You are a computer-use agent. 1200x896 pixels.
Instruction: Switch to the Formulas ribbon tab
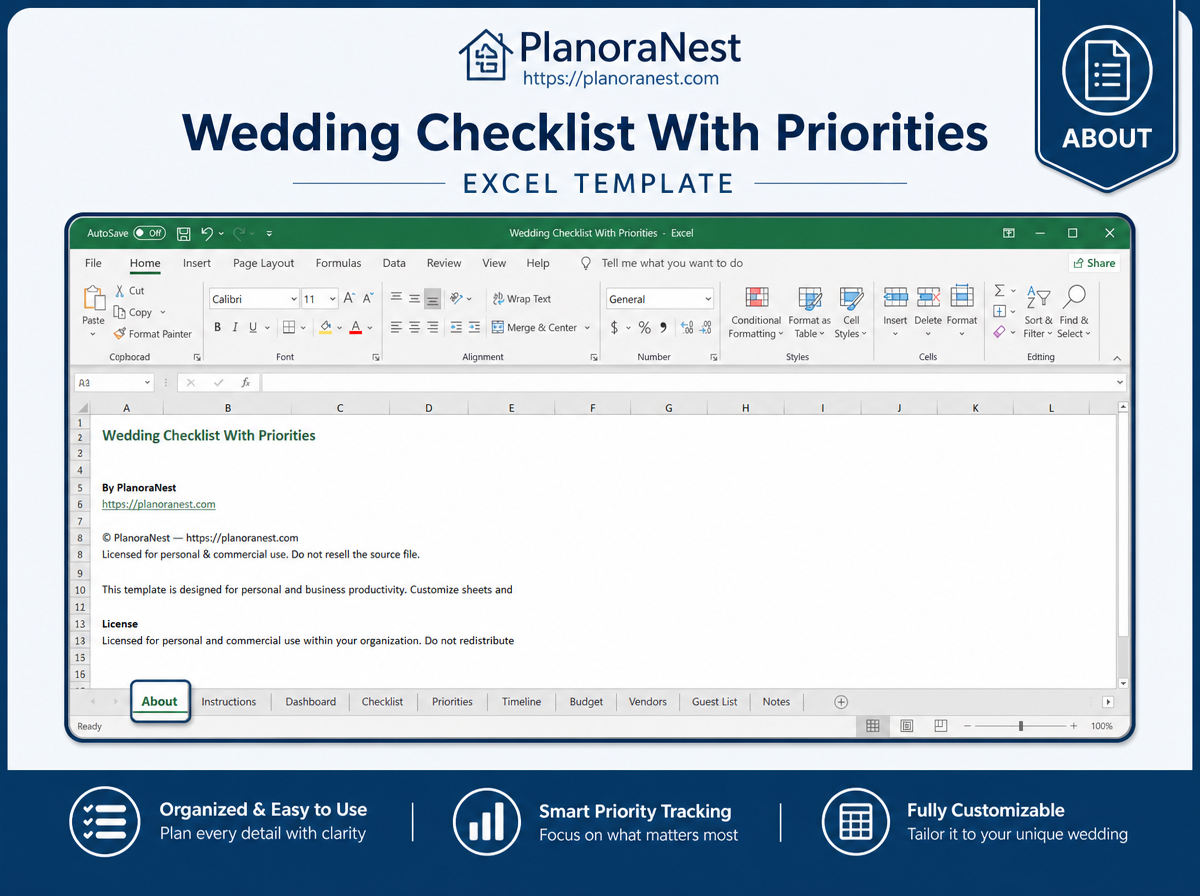tap(339, 263)
